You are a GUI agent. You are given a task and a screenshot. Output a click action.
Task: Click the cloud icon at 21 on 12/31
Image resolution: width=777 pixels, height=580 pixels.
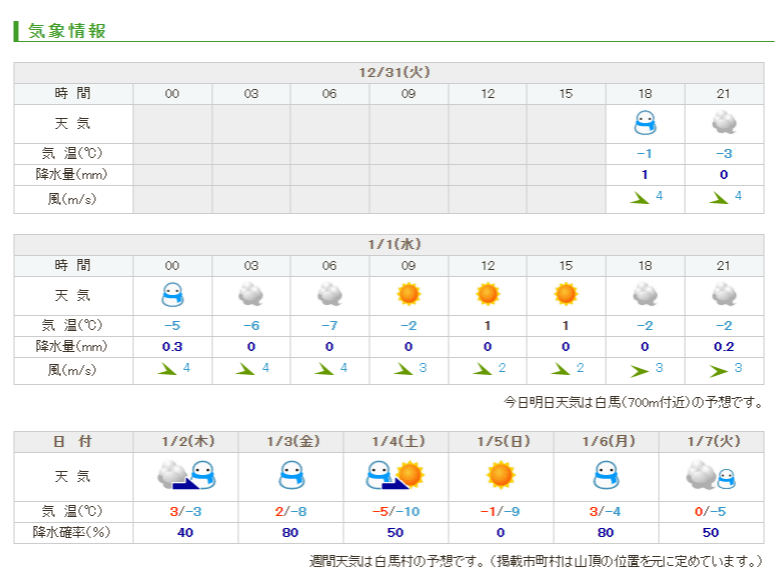click(x=724, y=123)
